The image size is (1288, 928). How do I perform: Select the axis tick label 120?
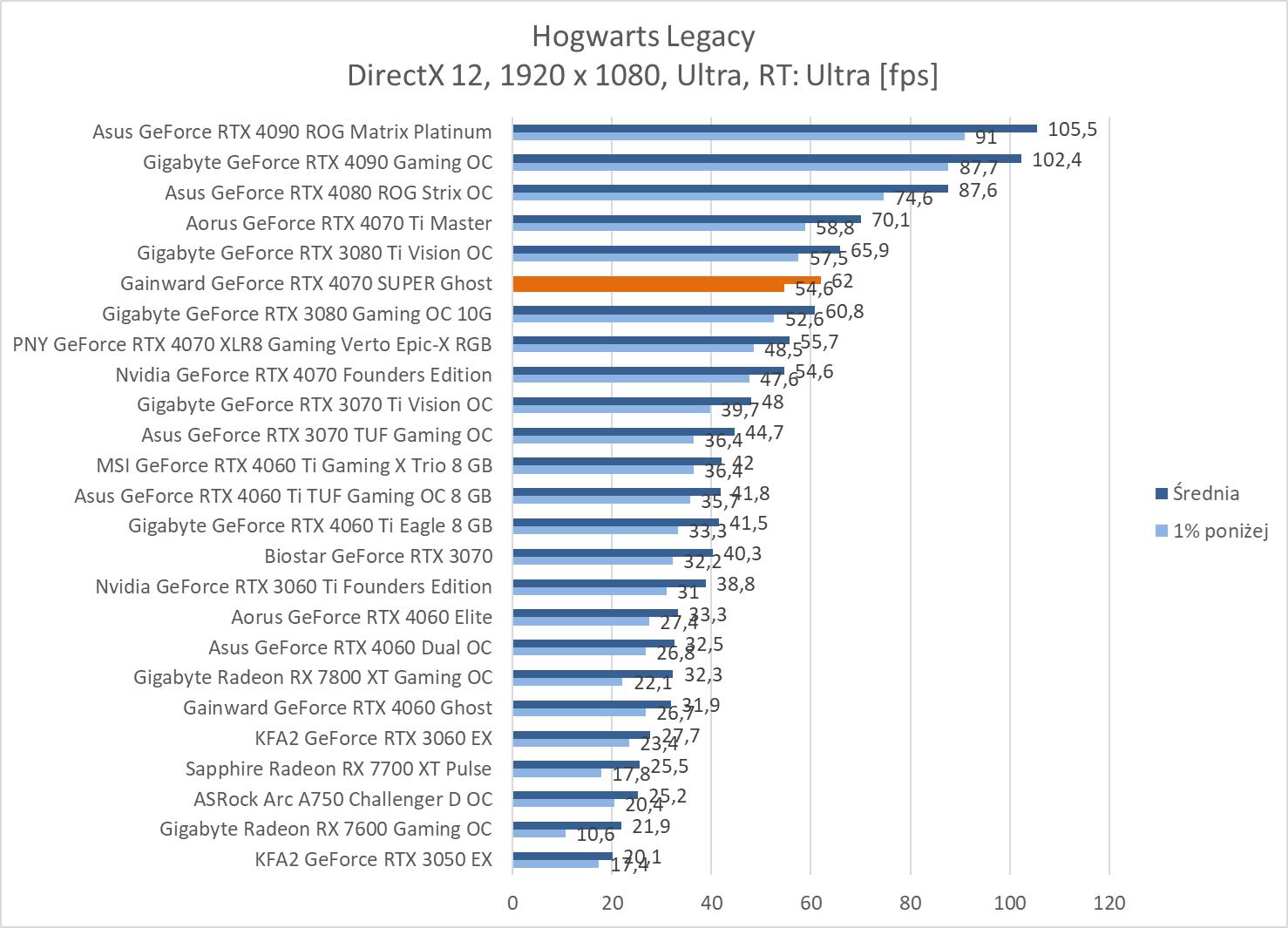(1108, 903)
